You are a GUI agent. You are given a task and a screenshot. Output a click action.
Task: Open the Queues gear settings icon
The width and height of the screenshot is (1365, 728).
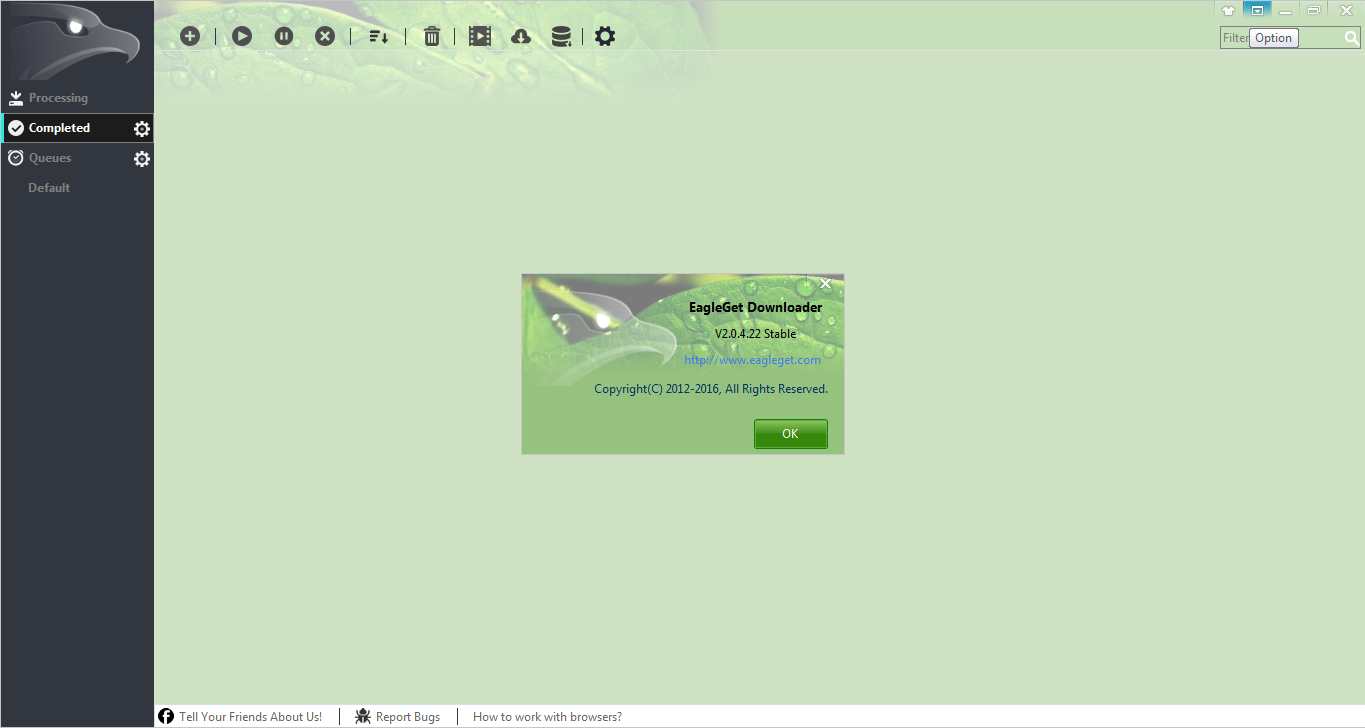142,158
